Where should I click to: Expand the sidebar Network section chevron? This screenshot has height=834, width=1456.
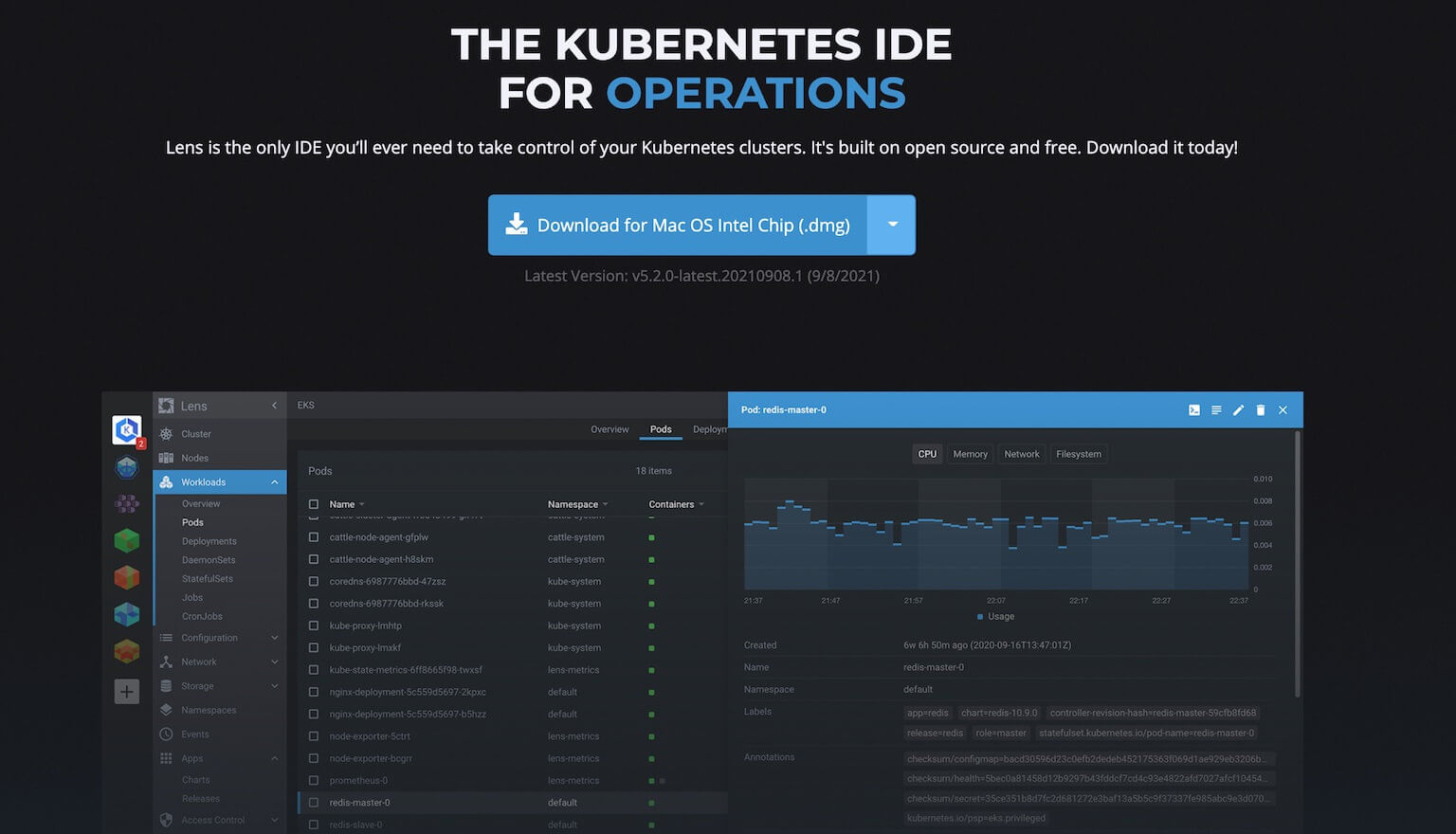275,662
